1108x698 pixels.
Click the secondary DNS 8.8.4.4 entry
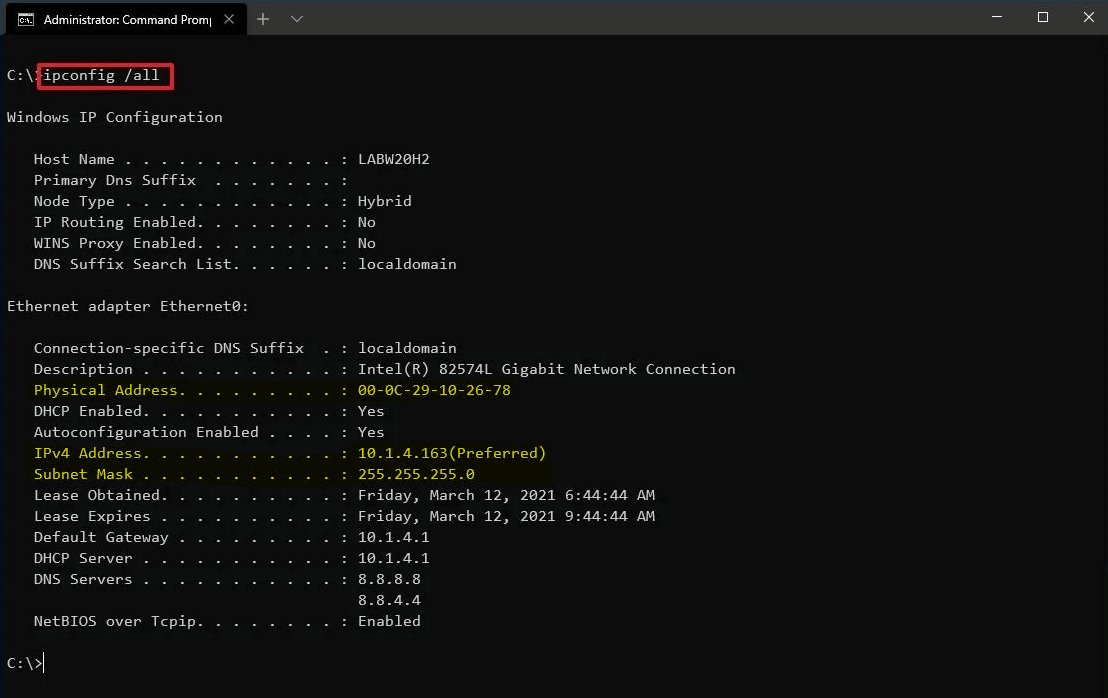[389, 600]
